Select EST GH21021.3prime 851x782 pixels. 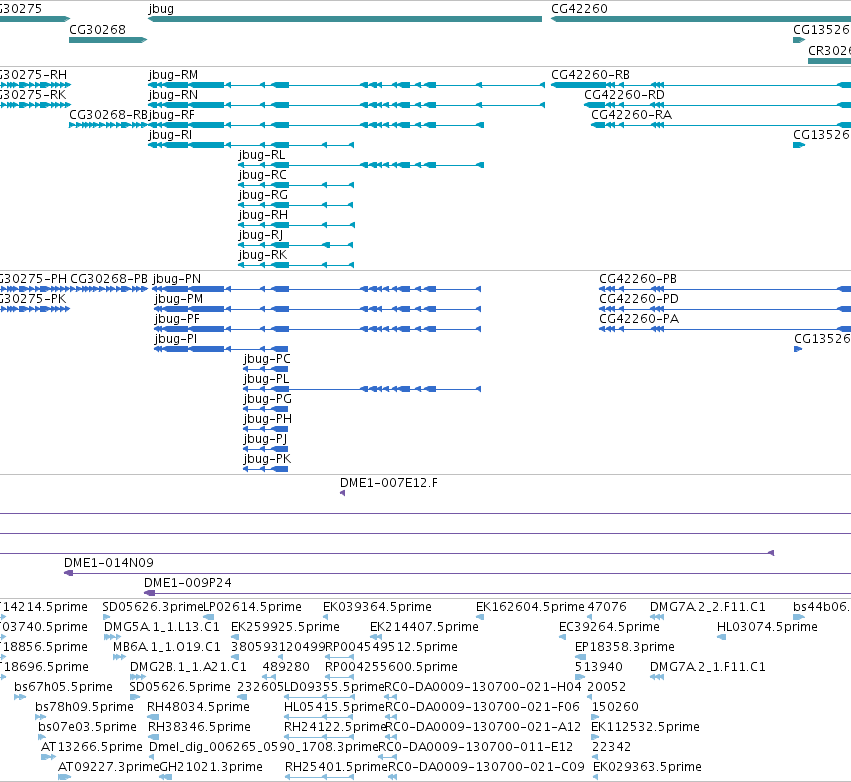coord(211,767)
